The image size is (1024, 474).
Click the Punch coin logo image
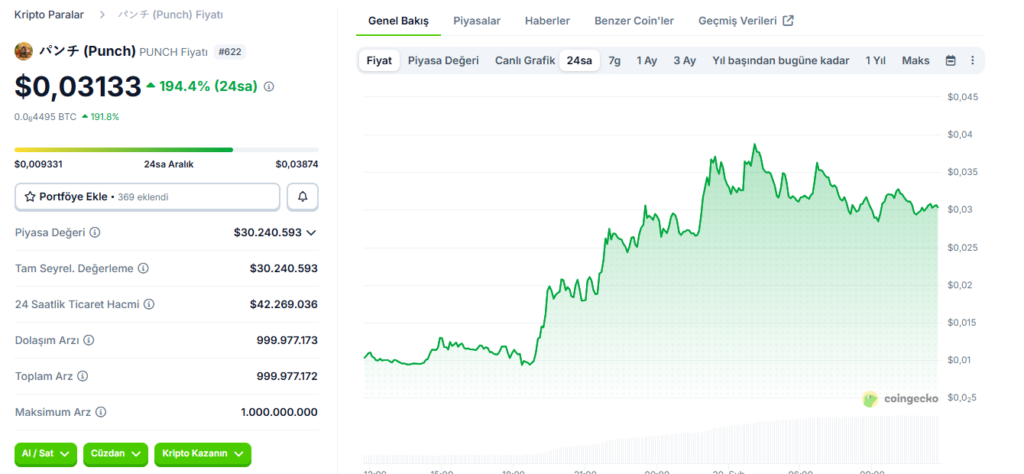[x=24, y=51]
